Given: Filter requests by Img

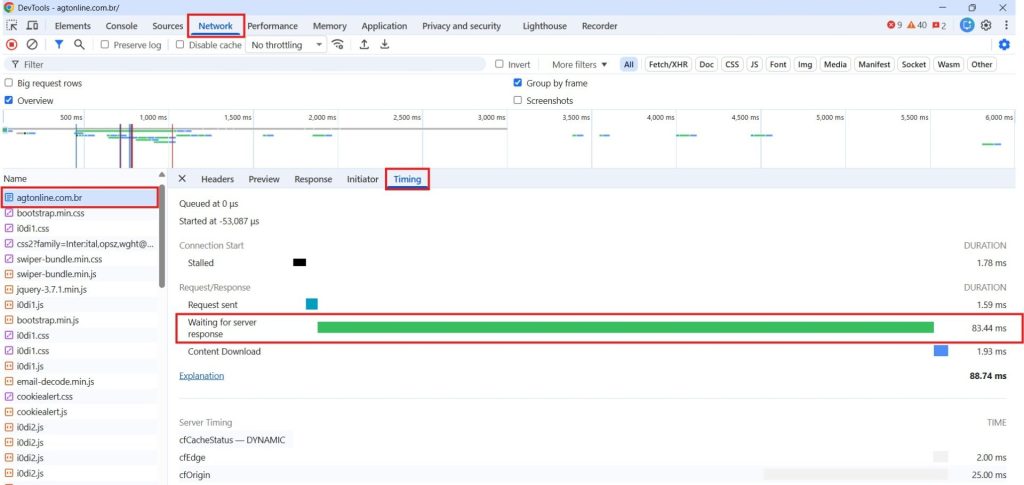Looking at the screenshot, I should pos(805,65).
